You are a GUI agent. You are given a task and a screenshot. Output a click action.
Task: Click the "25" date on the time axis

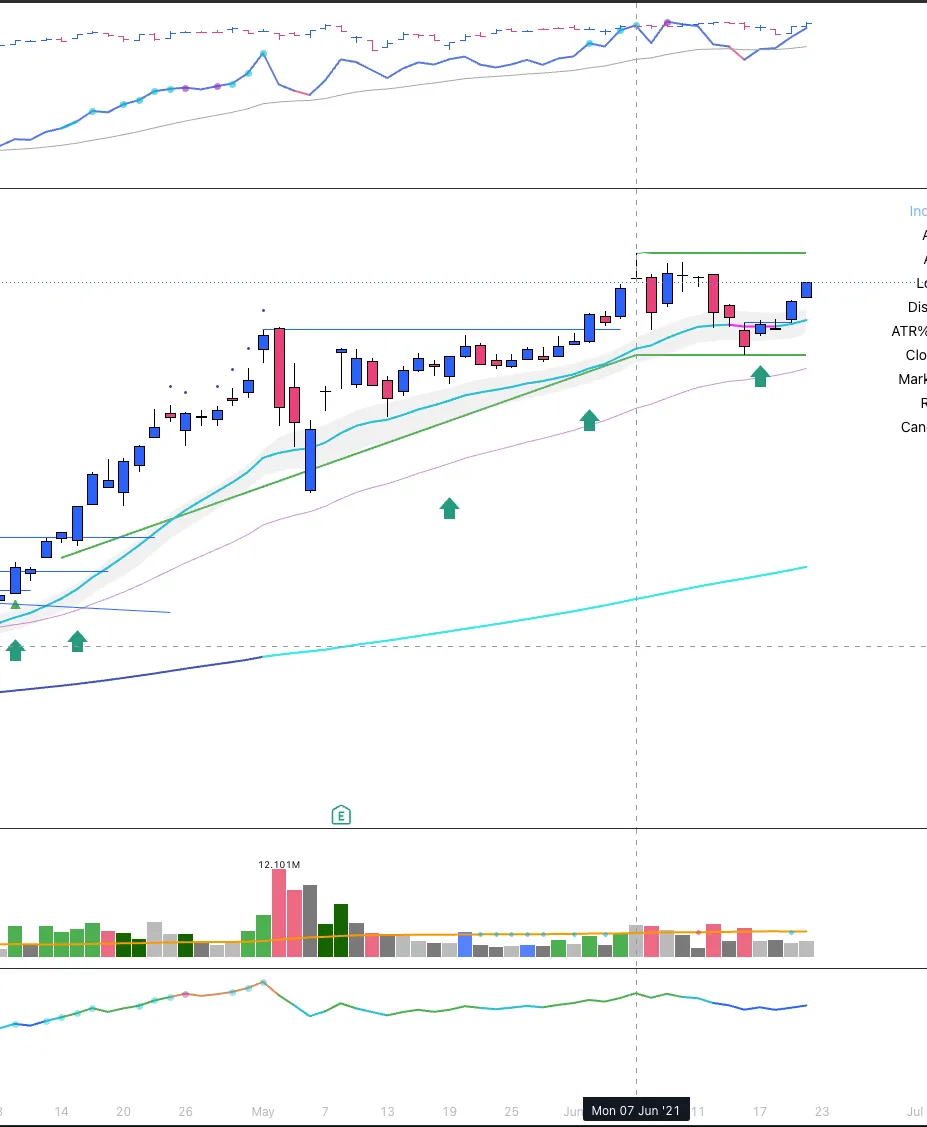pyautogui.click(x=511, y=1111)
